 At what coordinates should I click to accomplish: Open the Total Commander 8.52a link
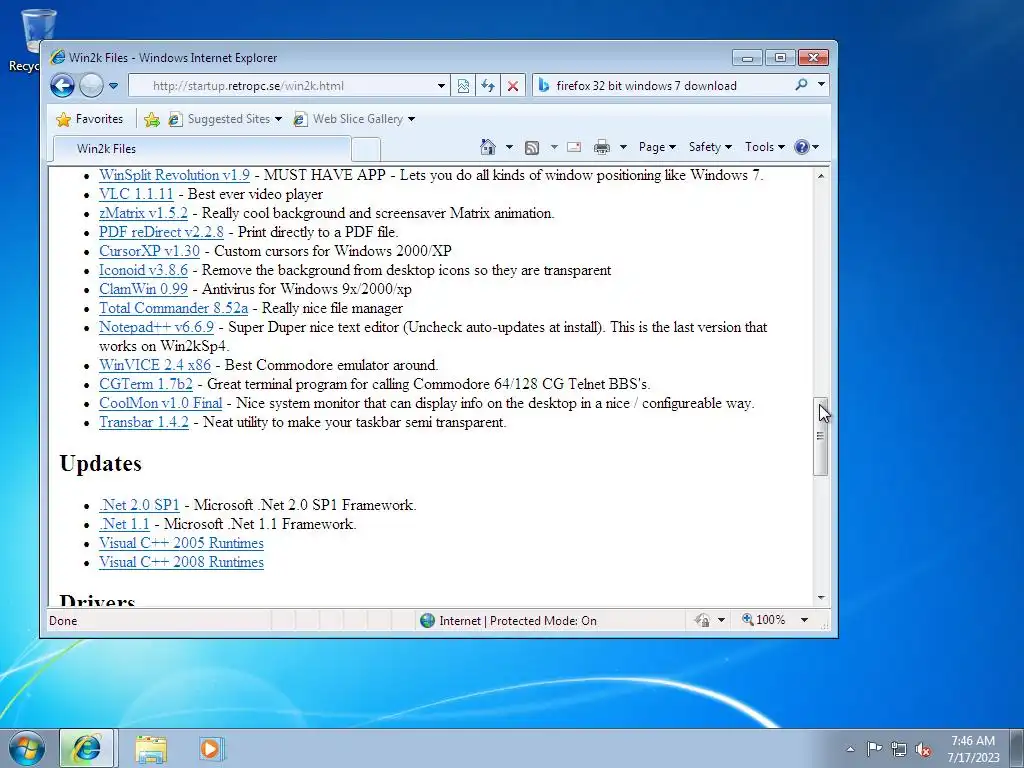(x=174, y=308)
